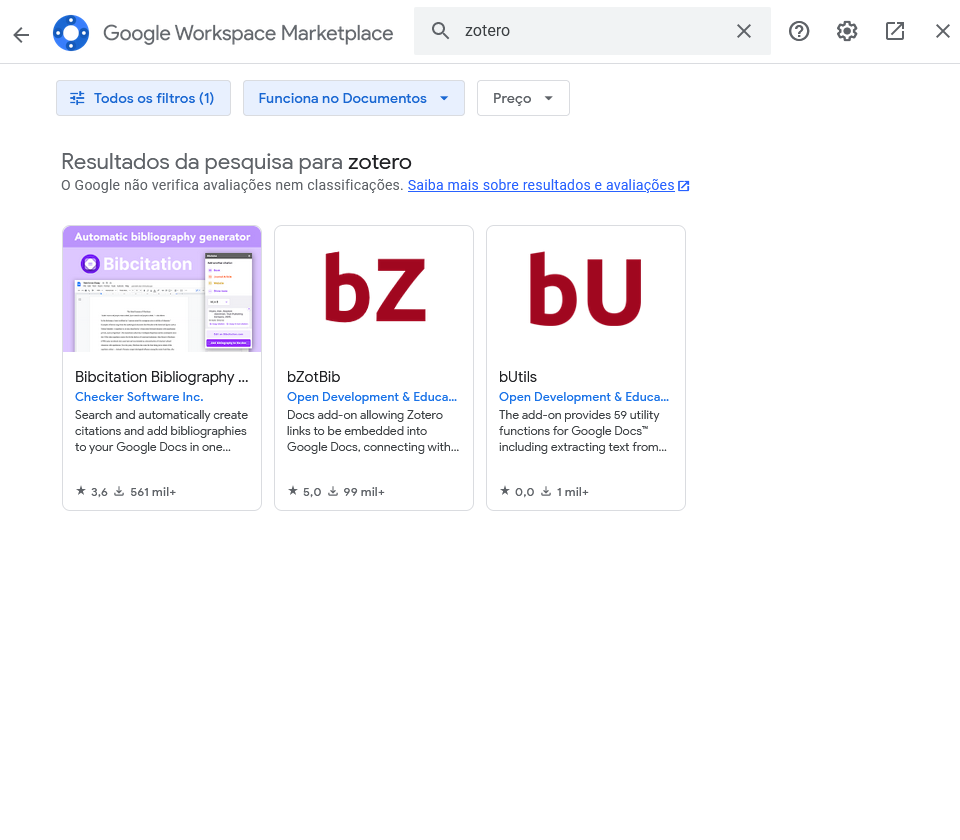Go back with the left arrow
Screen dimensions: 960x840
point(21,35)
